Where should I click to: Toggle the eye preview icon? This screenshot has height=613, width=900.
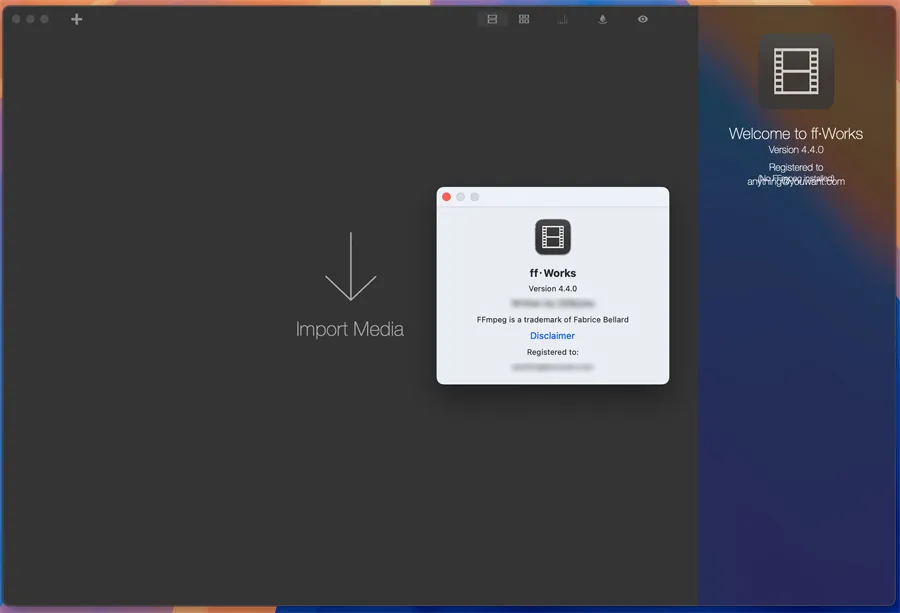point(643,19)
